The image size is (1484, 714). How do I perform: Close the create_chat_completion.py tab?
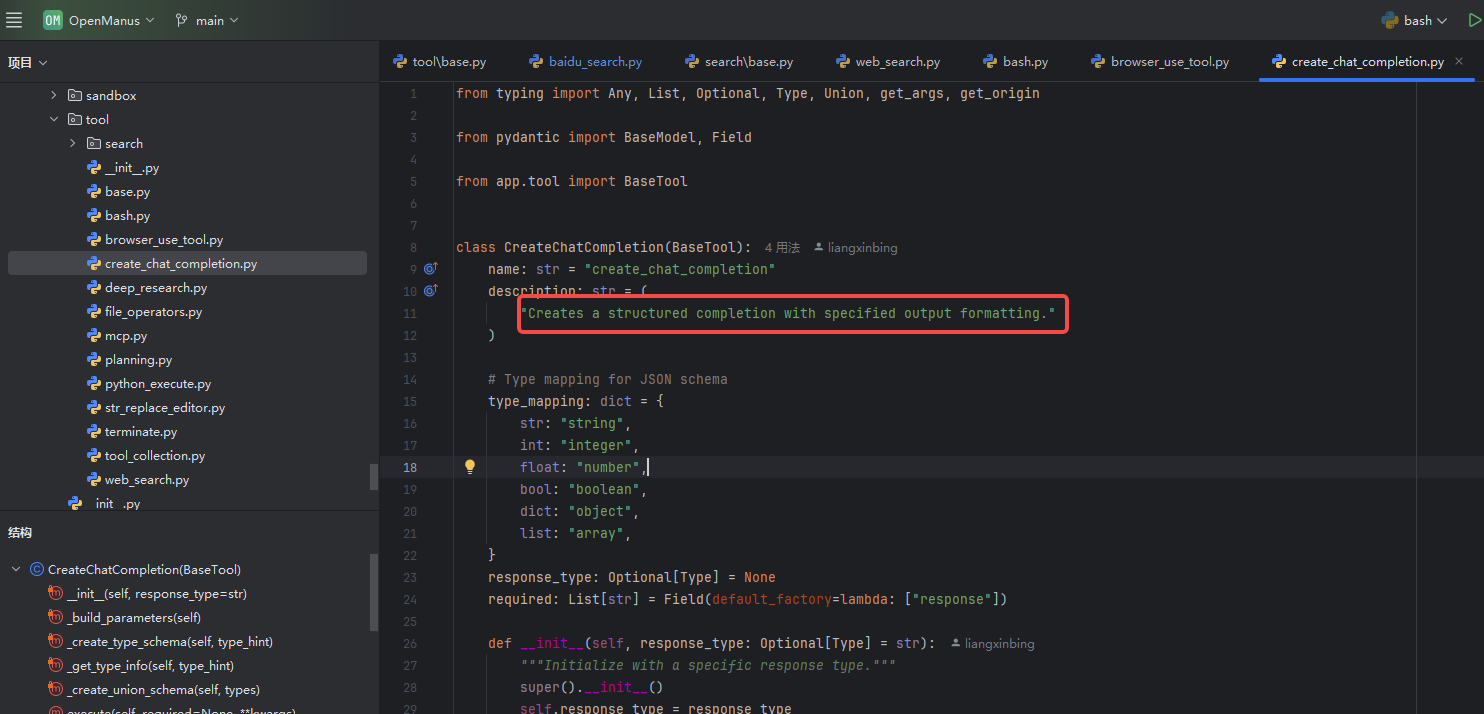pos(1459,61)
